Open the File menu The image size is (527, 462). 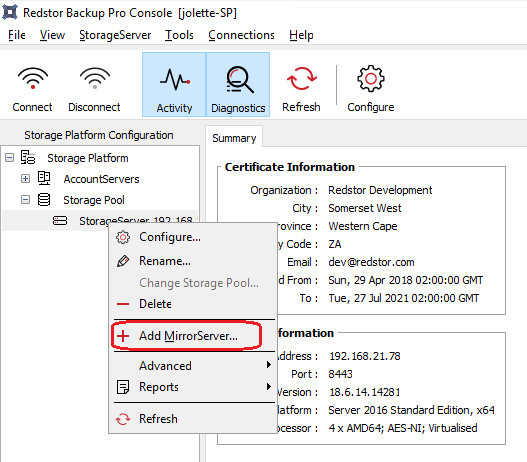[x=17, y=35]
